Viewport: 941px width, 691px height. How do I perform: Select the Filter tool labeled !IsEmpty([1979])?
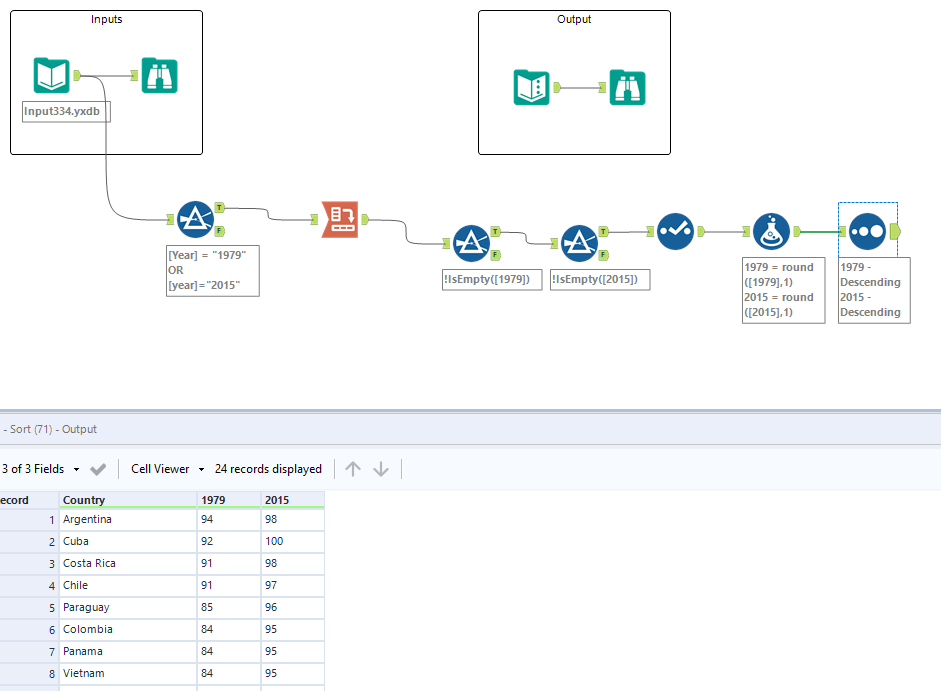pyautogui.click(x=472, y=242)
